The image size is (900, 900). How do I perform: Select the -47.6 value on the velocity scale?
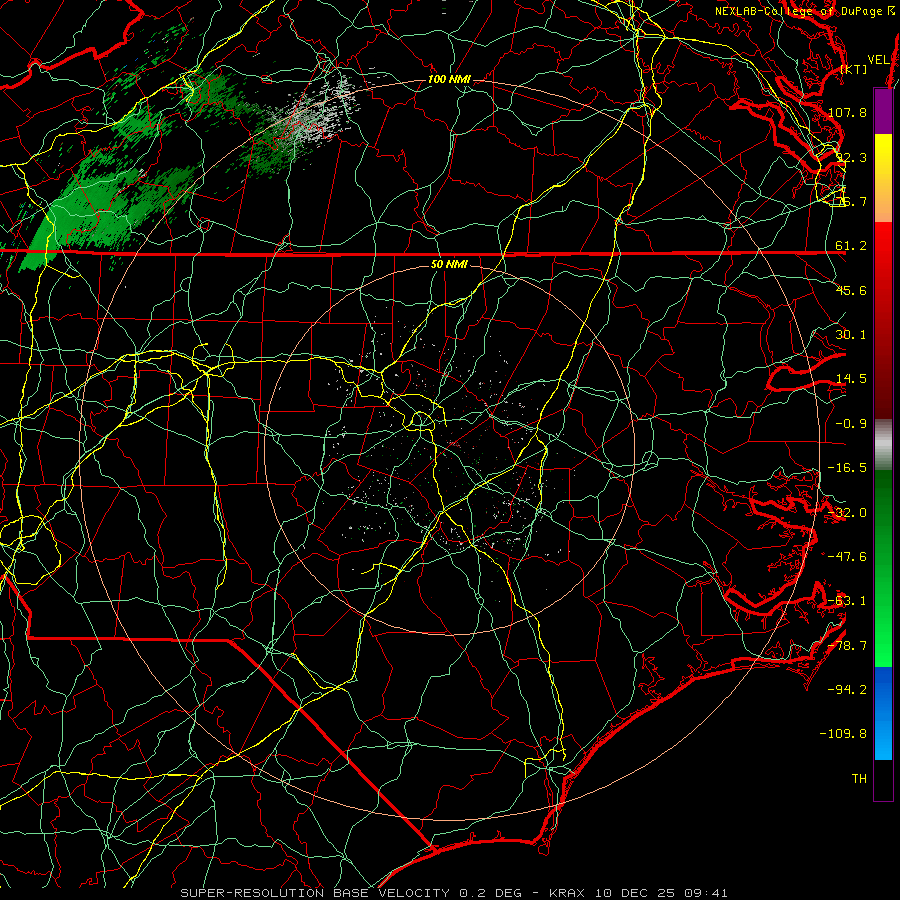[847, 557]
